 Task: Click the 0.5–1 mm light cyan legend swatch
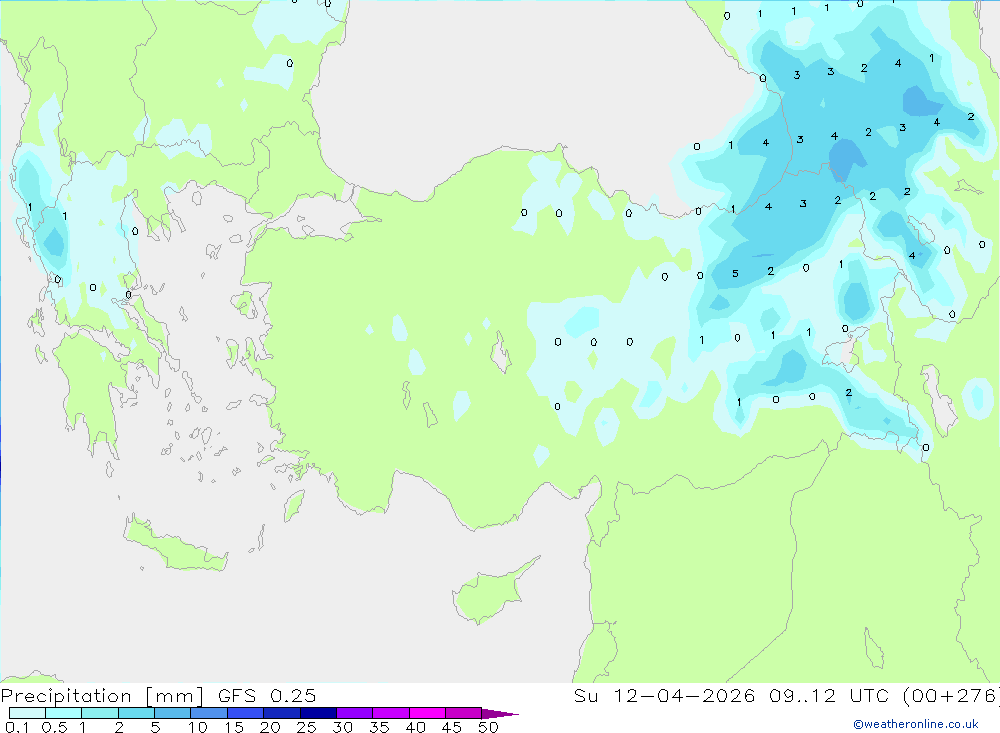63,713
